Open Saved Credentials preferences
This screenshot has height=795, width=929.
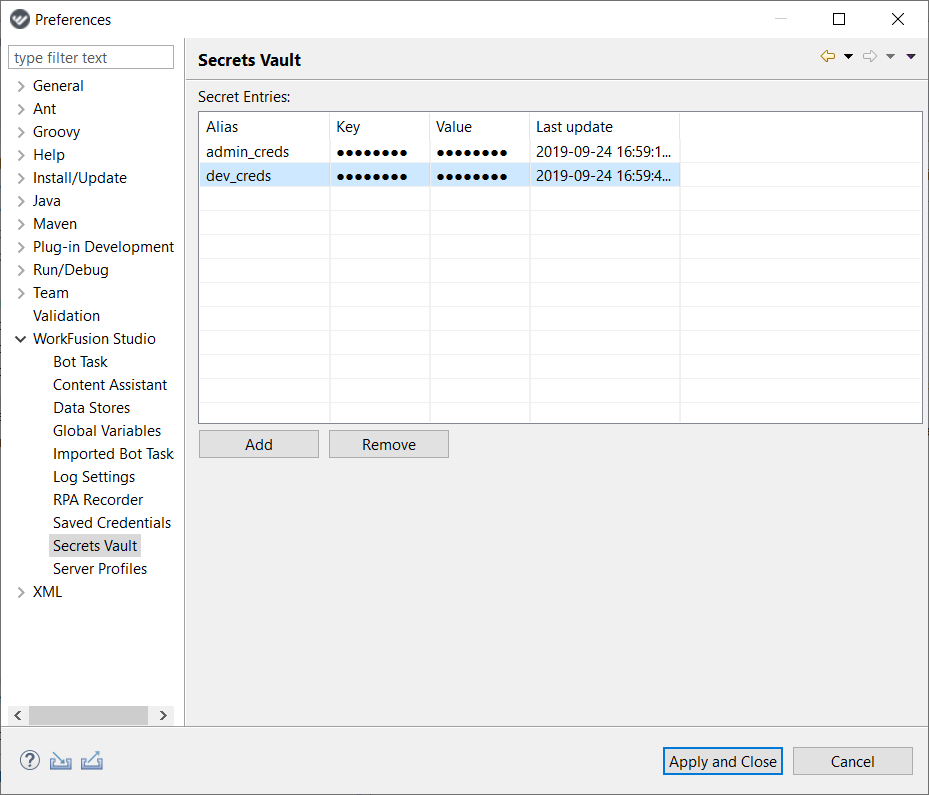click(111, 523)
